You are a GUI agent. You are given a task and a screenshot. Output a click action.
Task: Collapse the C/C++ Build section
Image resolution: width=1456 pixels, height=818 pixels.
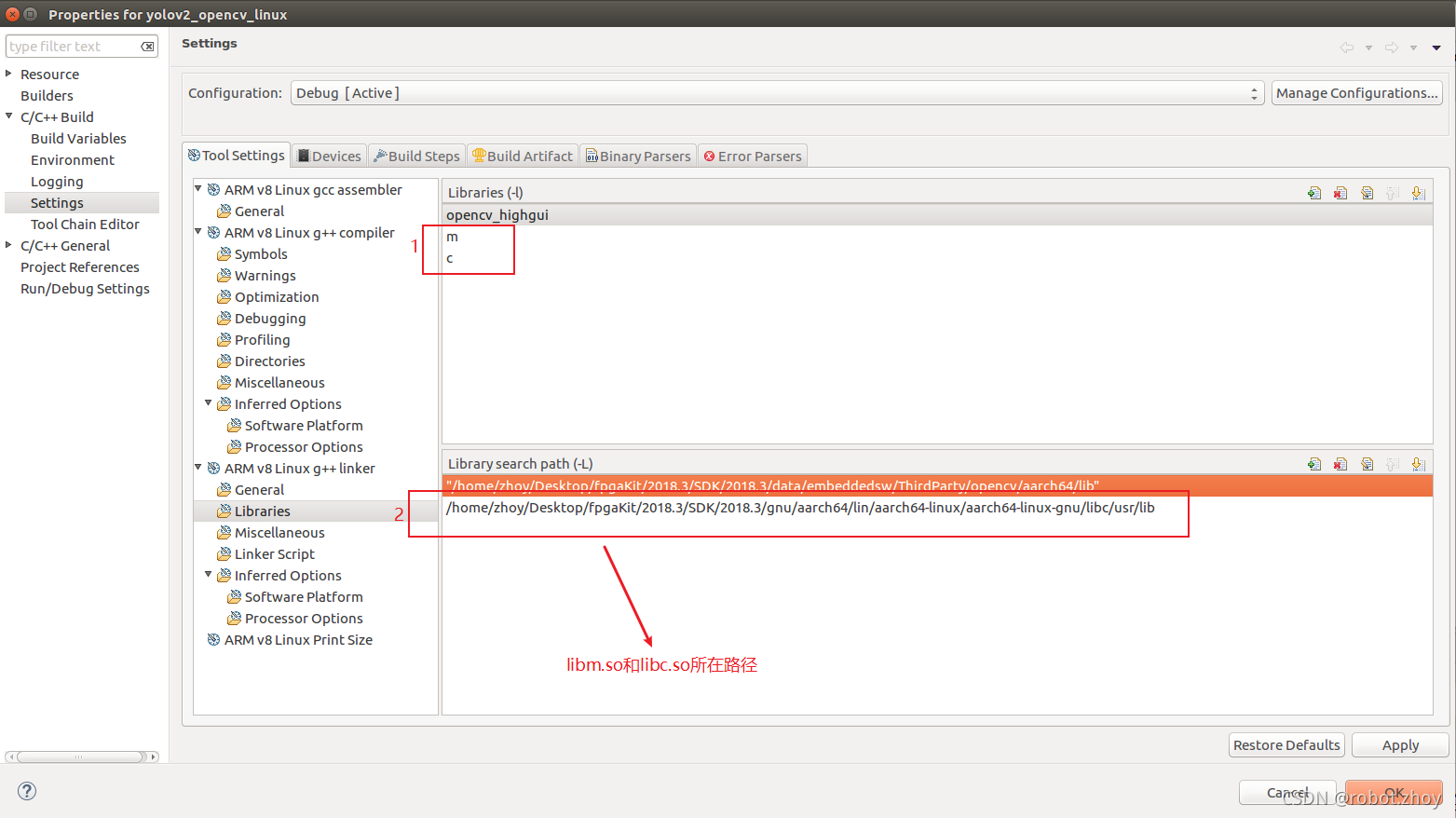point(10,116)
